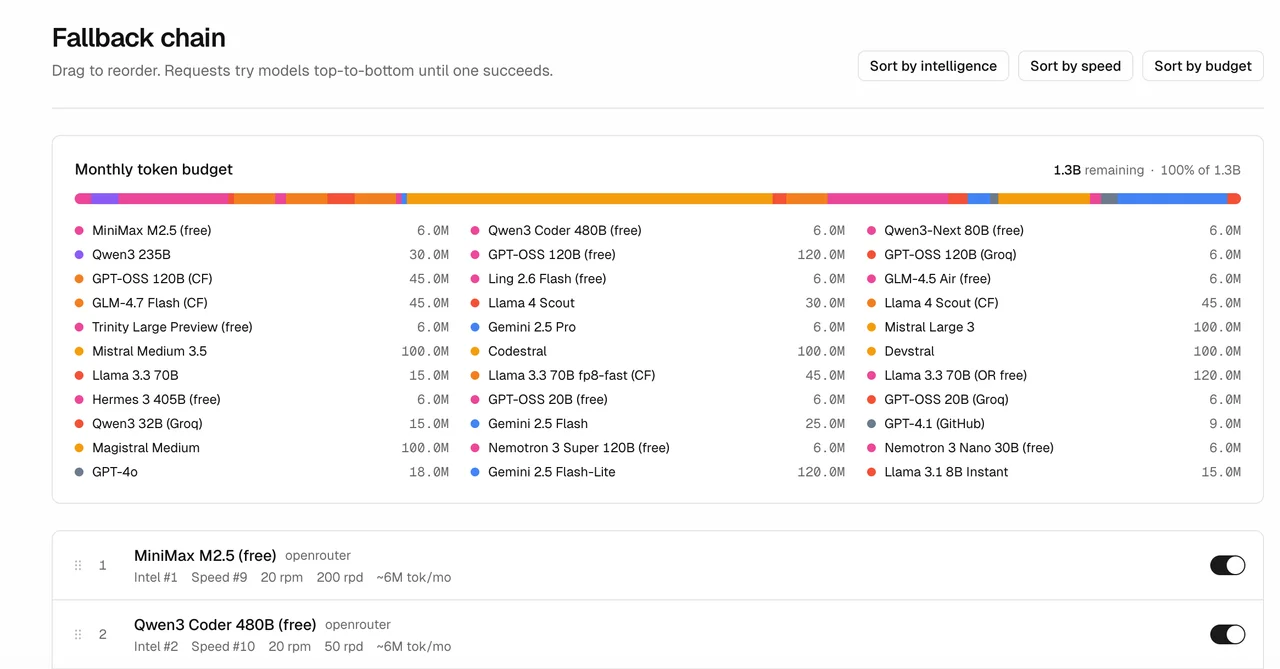Click GLM-4.7 Flash (CF) legend entry

click(150, 303)
